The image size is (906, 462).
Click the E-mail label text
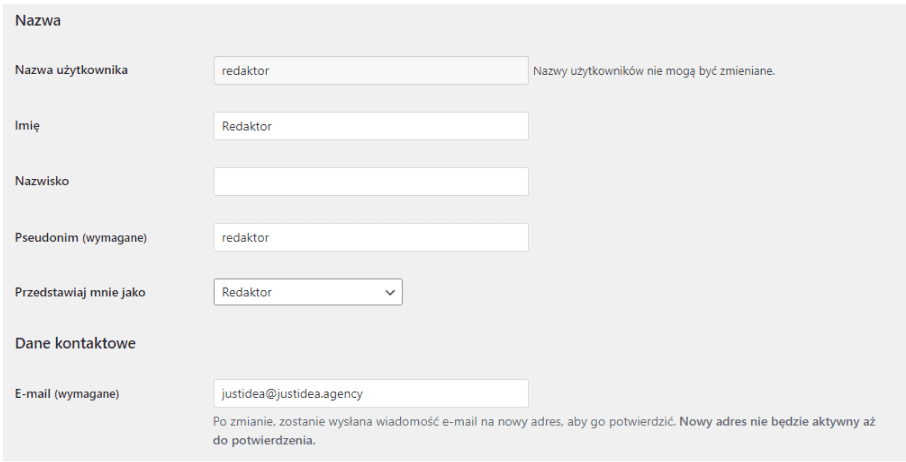34,394
